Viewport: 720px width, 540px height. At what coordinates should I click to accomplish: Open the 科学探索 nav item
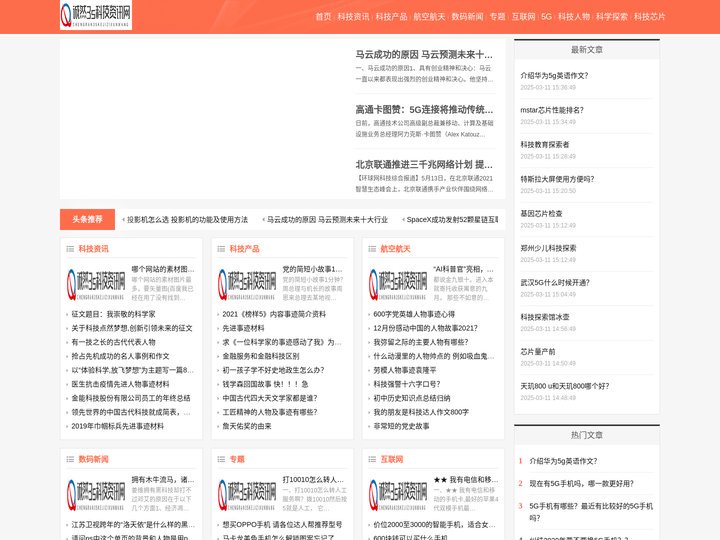(x=612, y=17)
